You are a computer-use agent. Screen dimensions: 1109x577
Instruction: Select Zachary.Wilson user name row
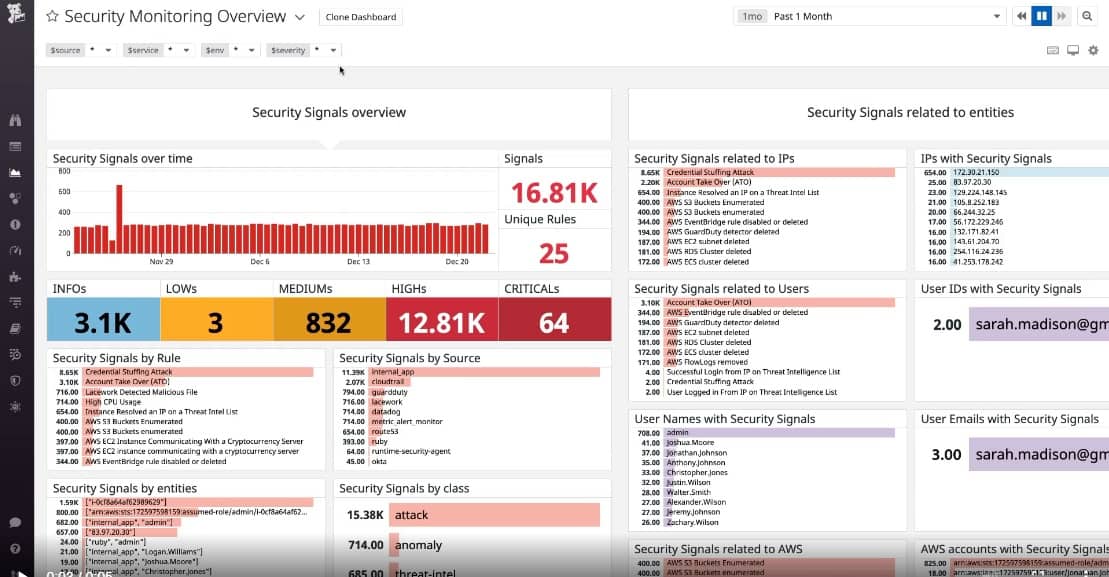(767, 523)
